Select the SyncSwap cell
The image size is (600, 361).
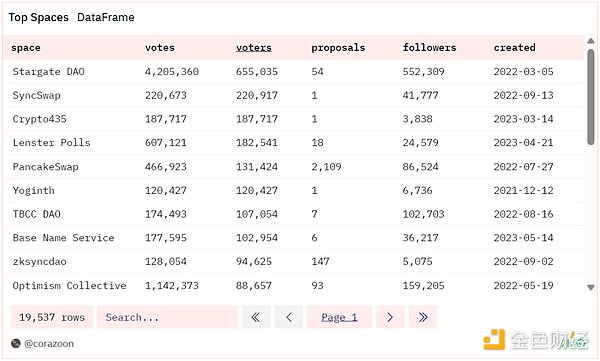[x=36, y=95]
